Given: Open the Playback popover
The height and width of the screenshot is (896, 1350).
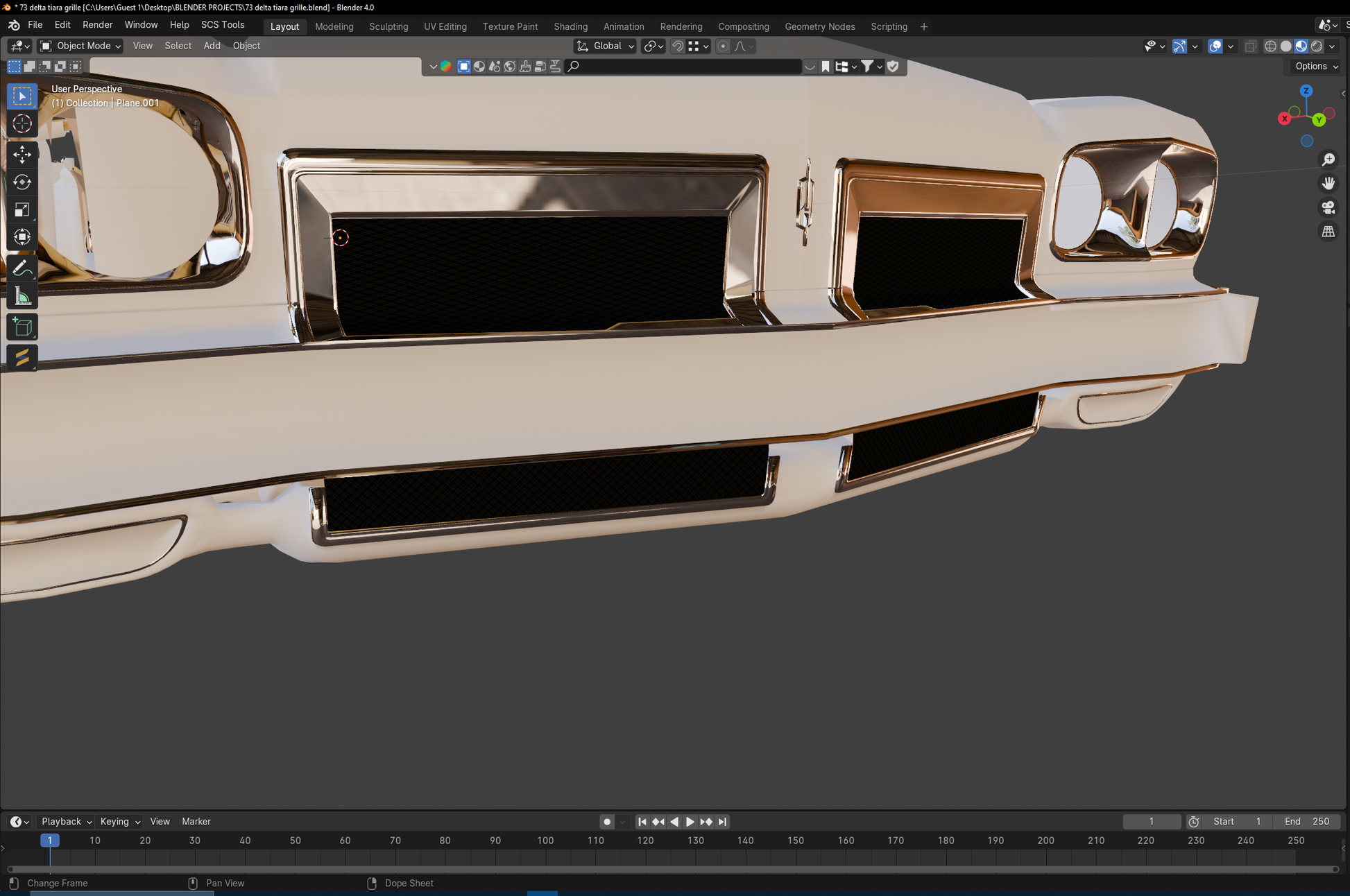Looking at the screenshot, I should pyautogui.click(x=65, y=821).
